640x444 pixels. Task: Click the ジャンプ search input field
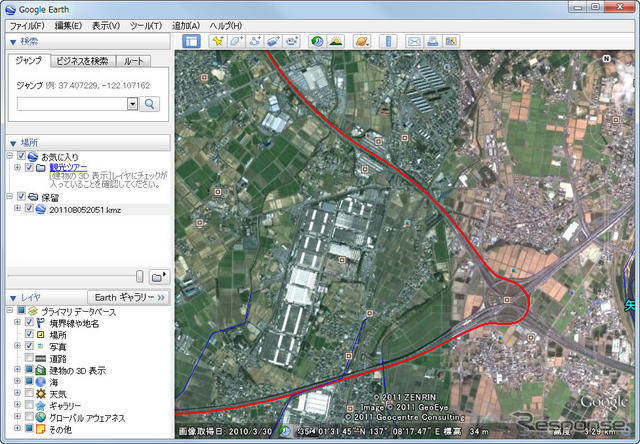(x=72, y=104)
